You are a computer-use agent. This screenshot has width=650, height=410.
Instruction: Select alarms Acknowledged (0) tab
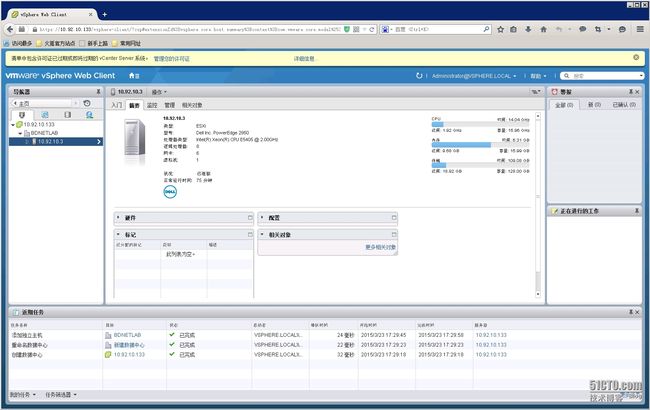tap(624, 105)
